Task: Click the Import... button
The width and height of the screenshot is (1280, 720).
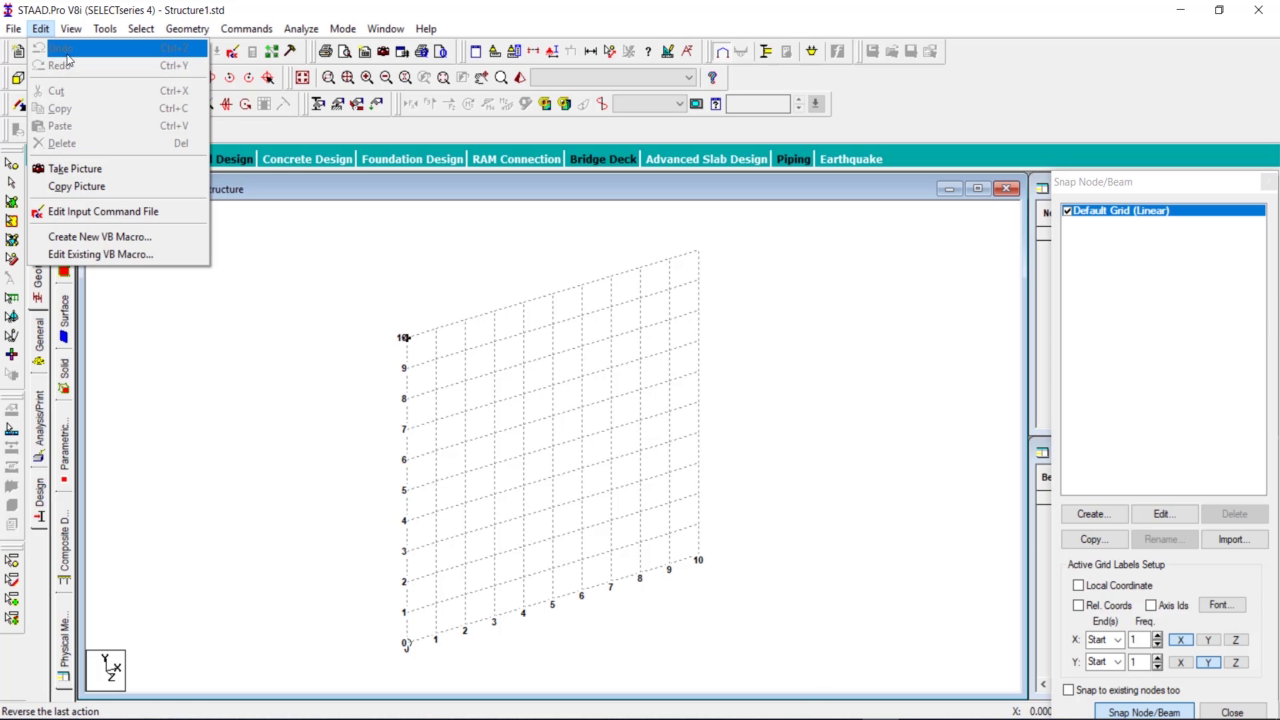Action: click(1234, 539)
